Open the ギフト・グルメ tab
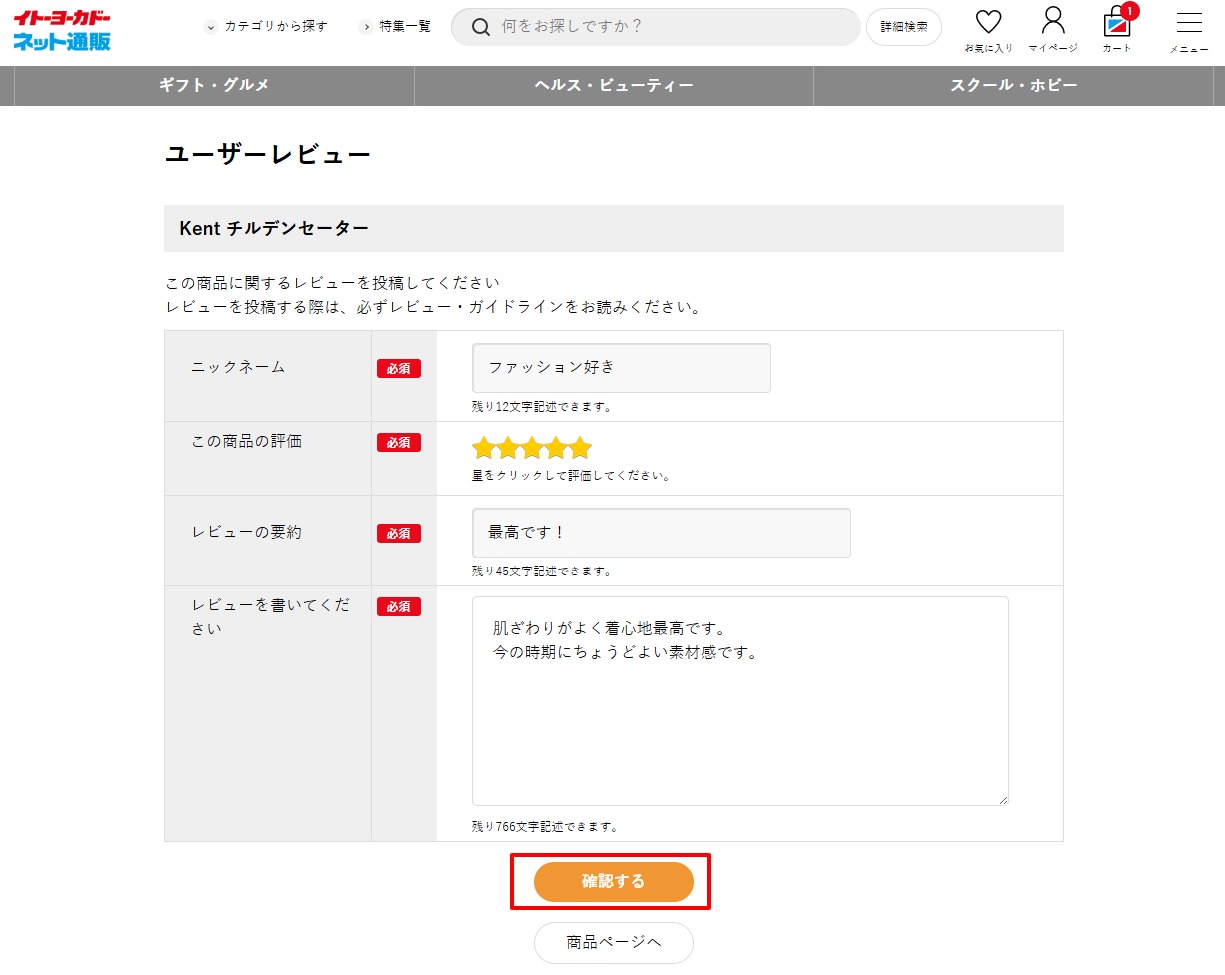 tap(214, 86)
